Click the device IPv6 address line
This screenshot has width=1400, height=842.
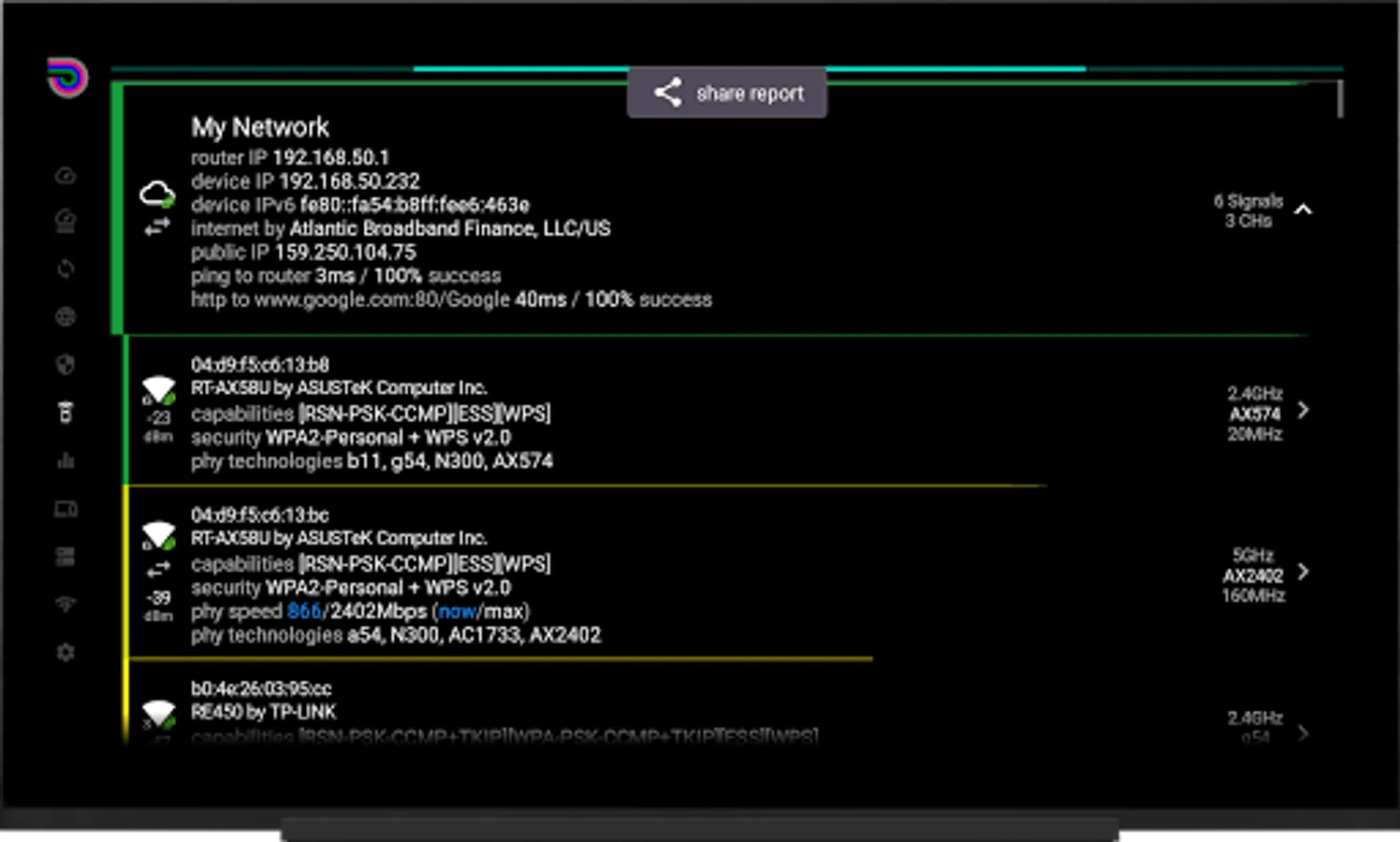[360, 205]
